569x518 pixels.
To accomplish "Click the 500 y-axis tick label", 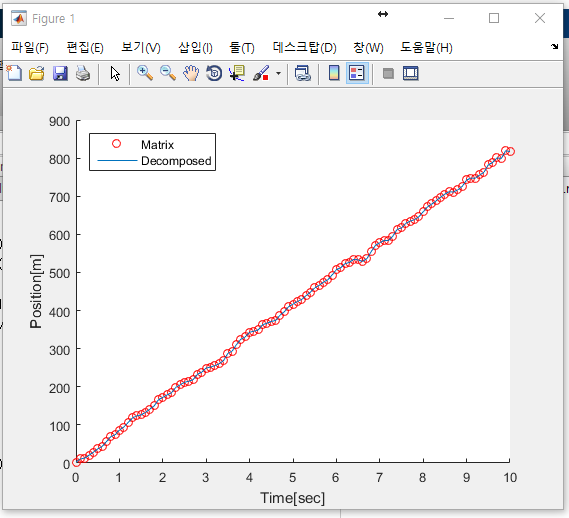I will [x=60, y=273].
